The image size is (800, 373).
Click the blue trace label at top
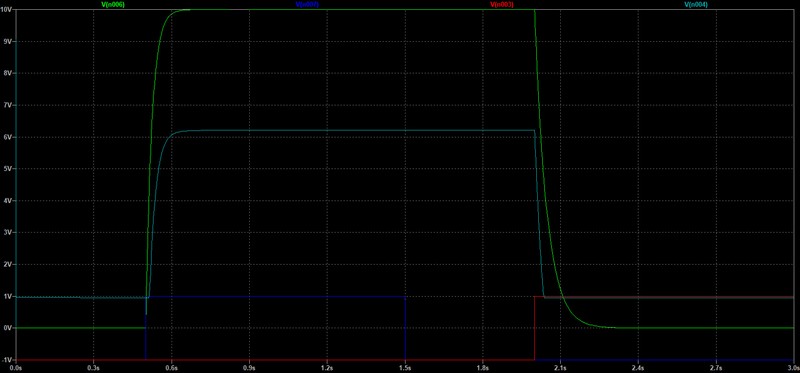(x=307, y=4)
